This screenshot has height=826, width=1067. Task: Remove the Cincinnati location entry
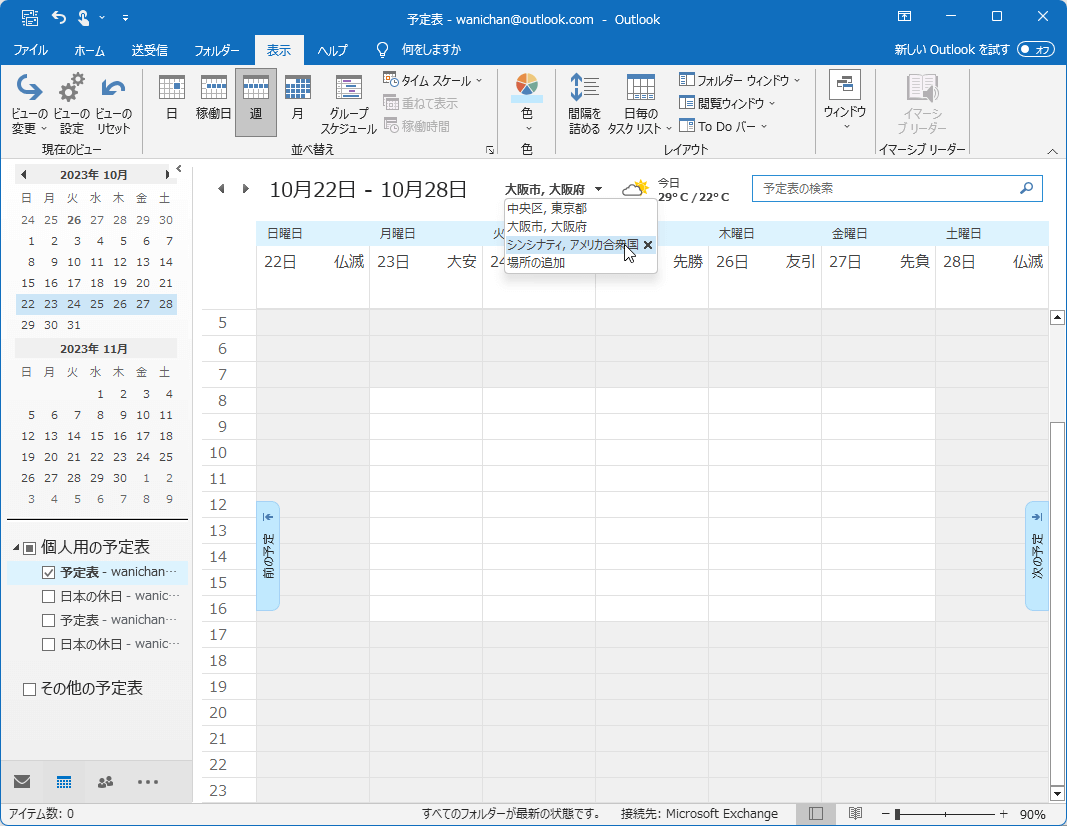[648, 245]
